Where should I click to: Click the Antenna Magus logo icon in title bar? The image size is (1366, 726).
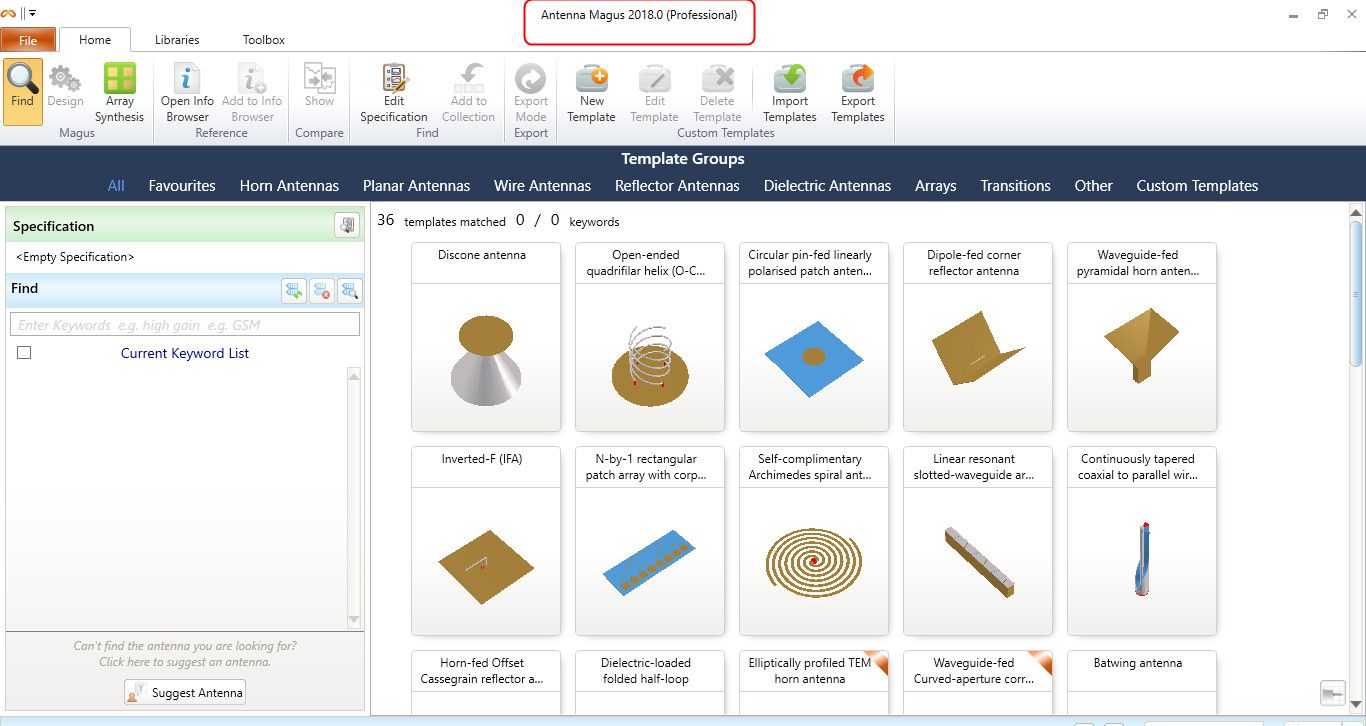coord(8,13)
